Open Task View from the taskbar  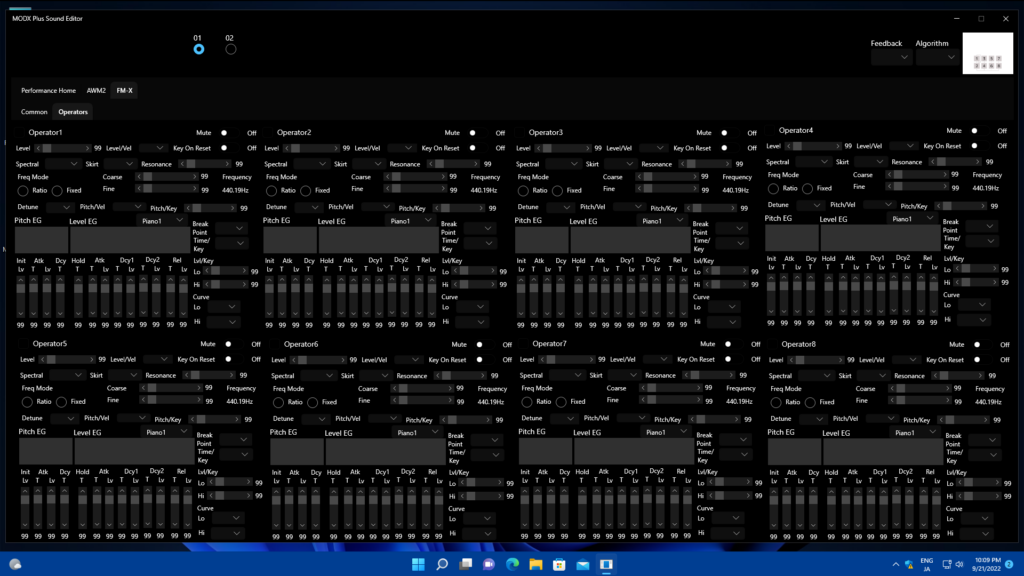tap(466, 564)
